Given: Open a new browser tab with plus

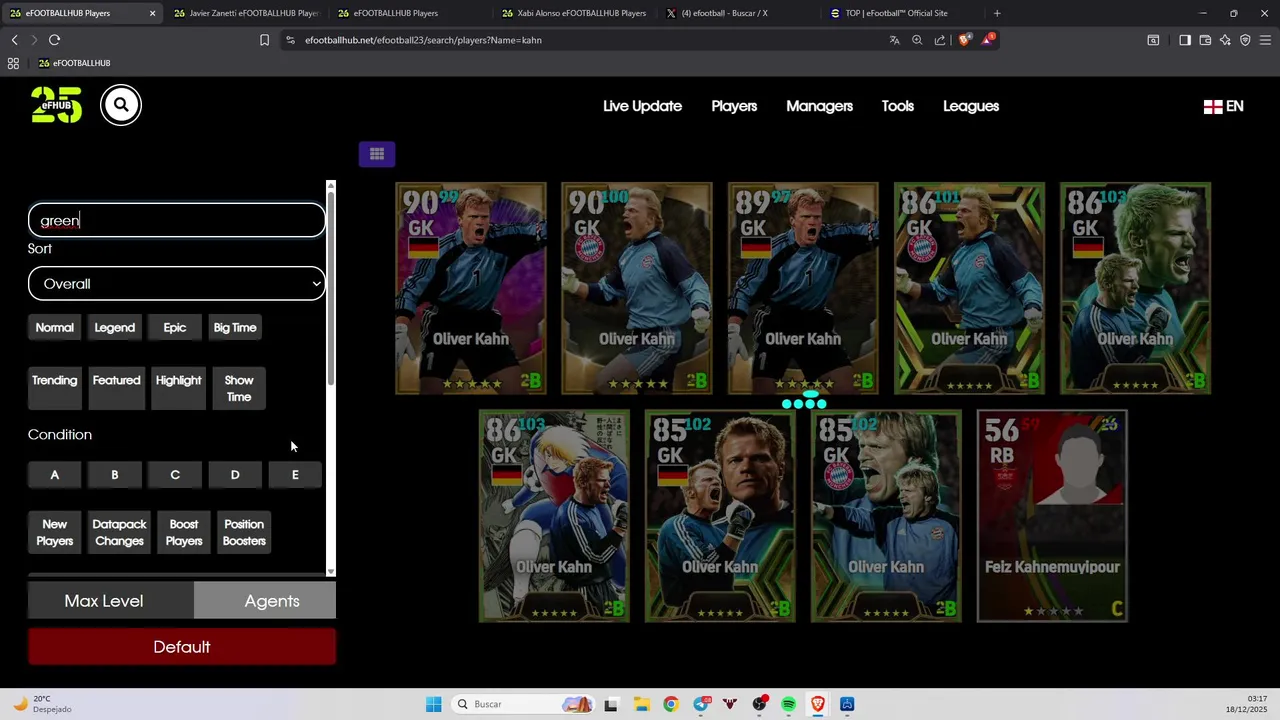Looking at the screenshot, I should point(997,13).
